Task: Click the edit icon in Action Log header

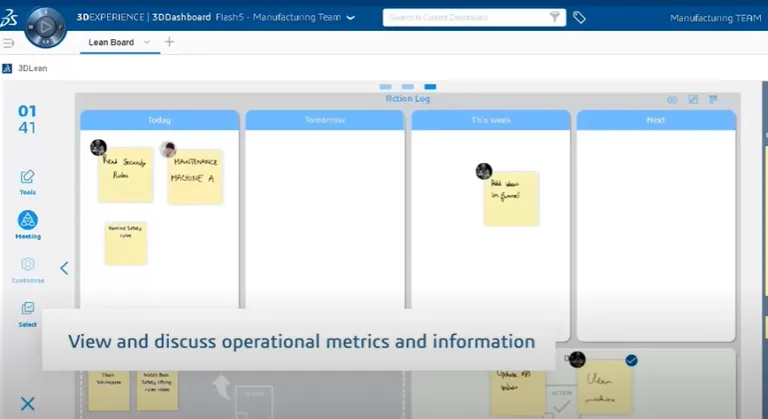Action: click(x=693, y=99)
